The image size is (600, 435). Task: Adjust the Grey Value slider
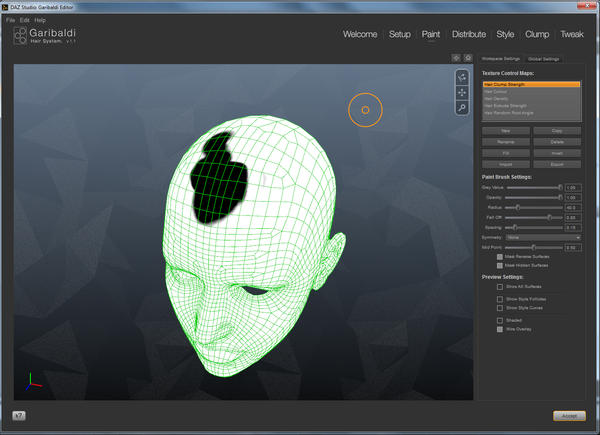point(534,187)
